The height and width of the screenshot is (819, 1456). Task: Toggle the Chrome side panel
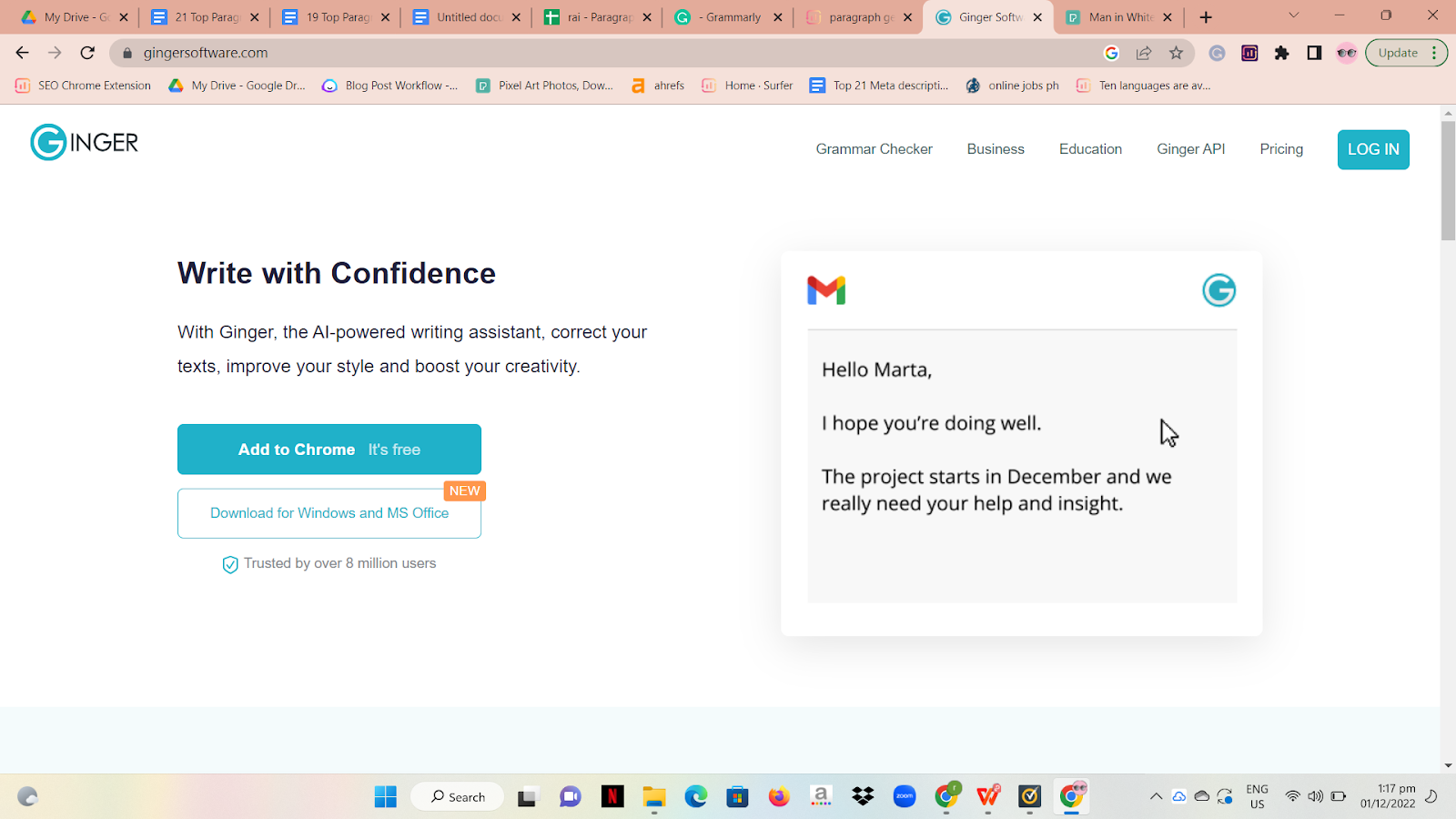point(1314,53)
